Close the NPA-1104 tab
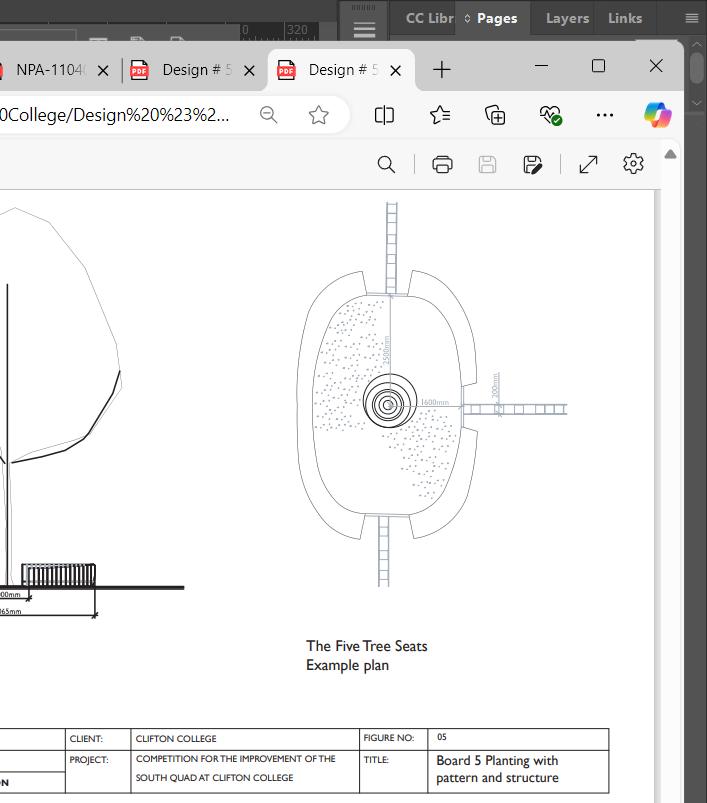The height and width of the screenshot is (803, 707). click(103, 71)
